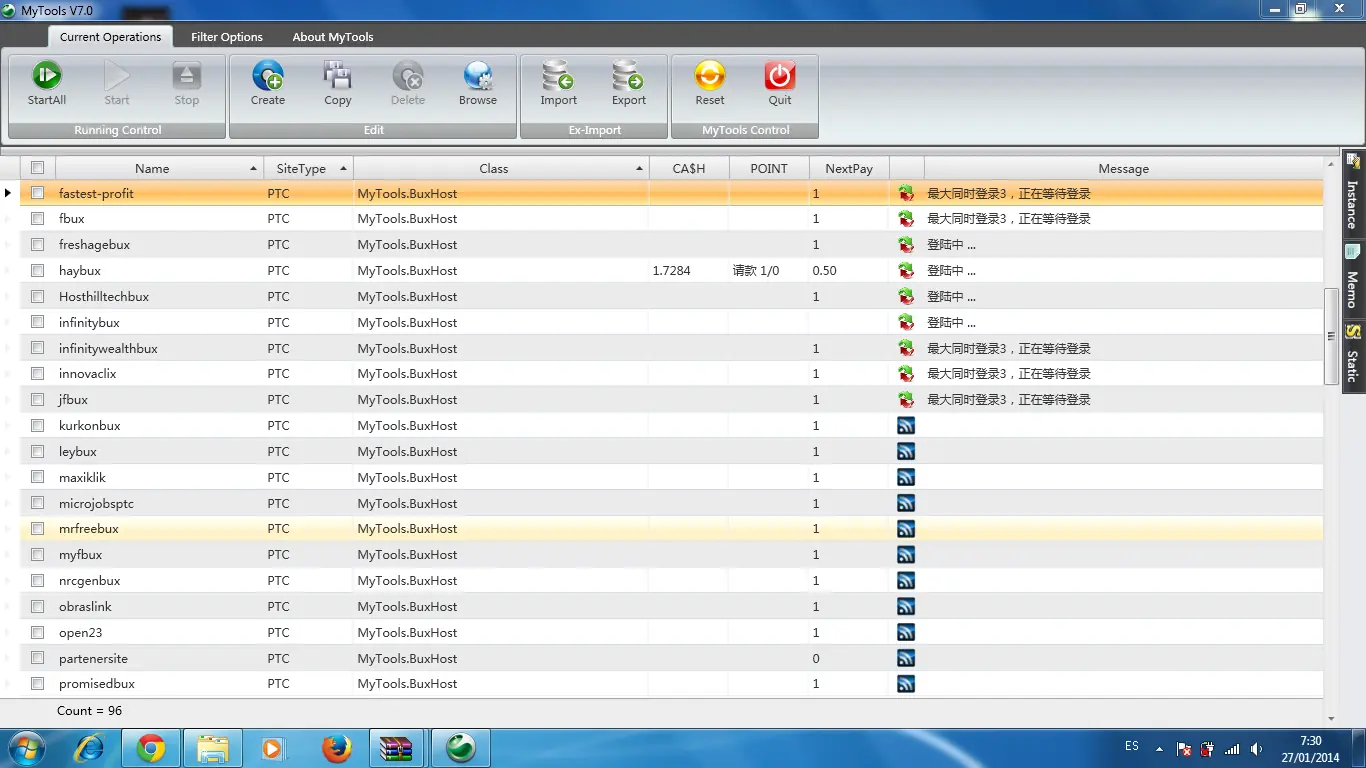Open the Instance side panel
The image size is (1366, 768).
point(1353,192)
